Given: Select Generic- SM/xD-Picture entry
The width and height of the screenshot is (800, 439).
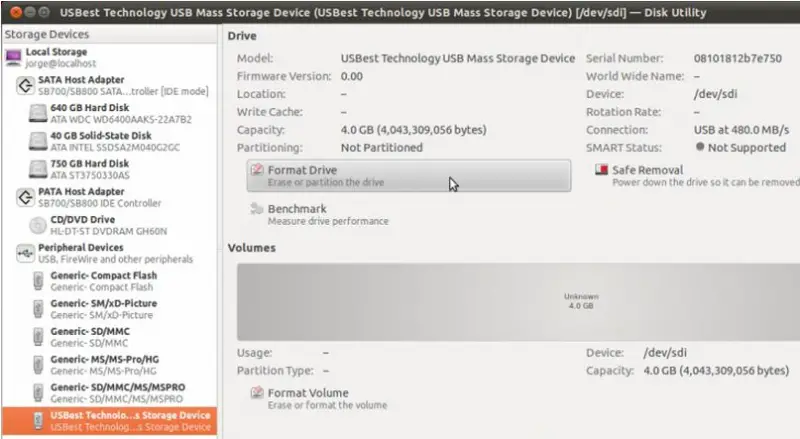Looking at the screenshot, I should [x=109, y=309].
